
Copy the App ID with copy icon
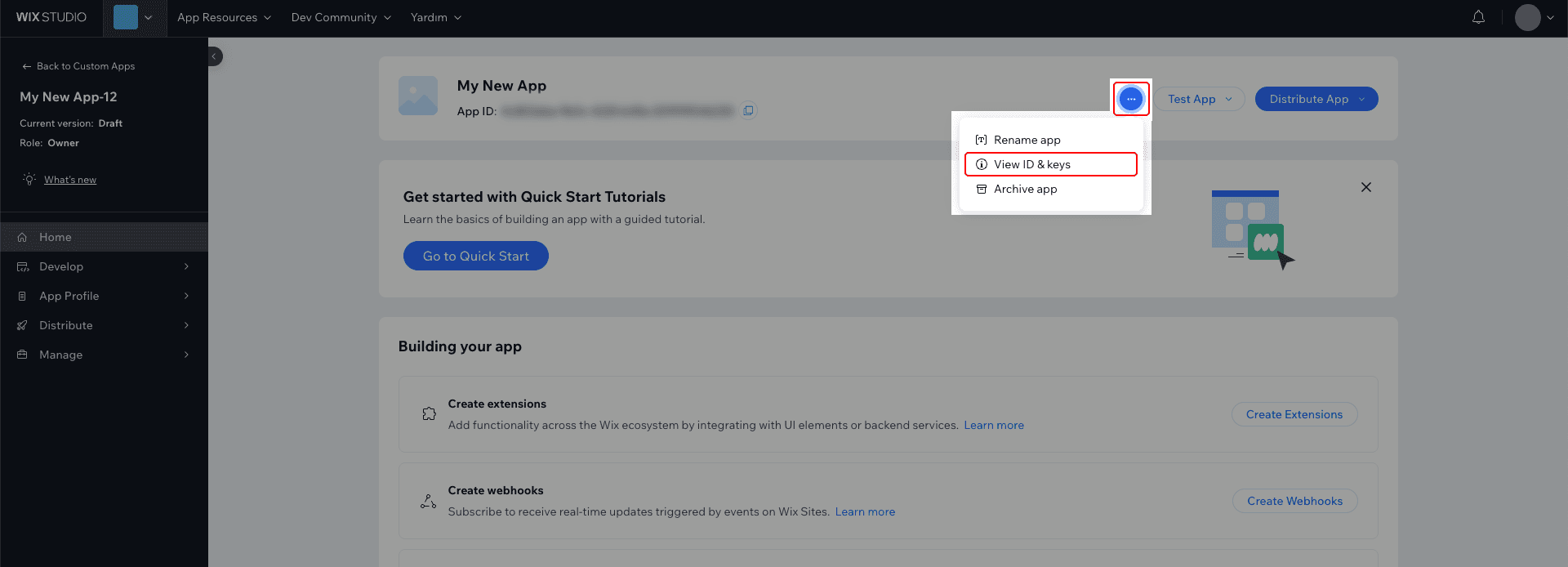coord(748,110)
